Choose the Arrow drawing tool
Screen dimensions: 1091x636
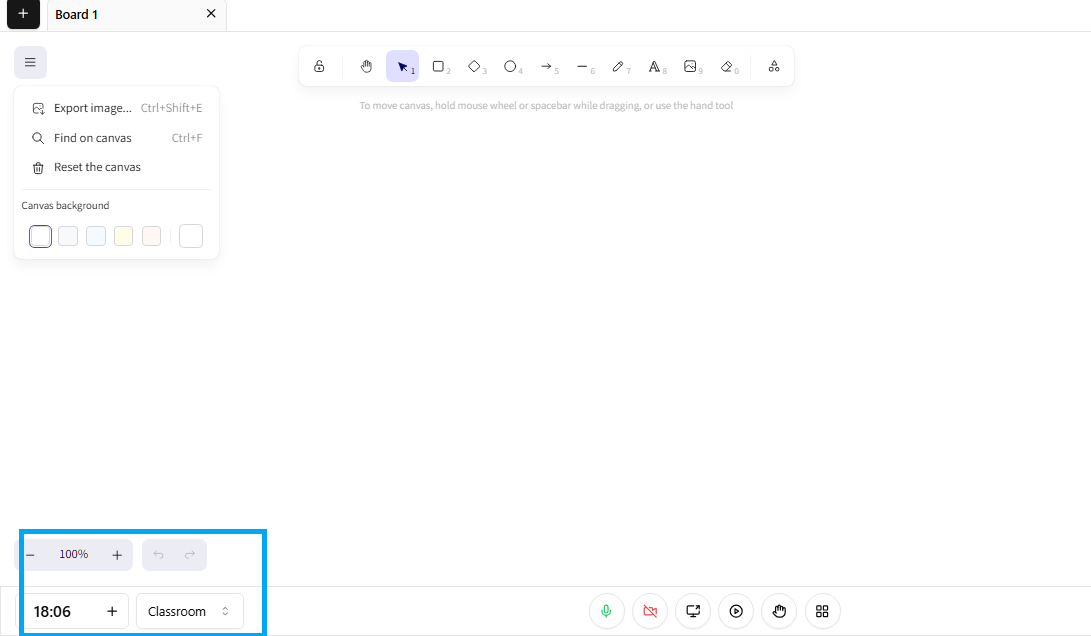click(546, 67)
